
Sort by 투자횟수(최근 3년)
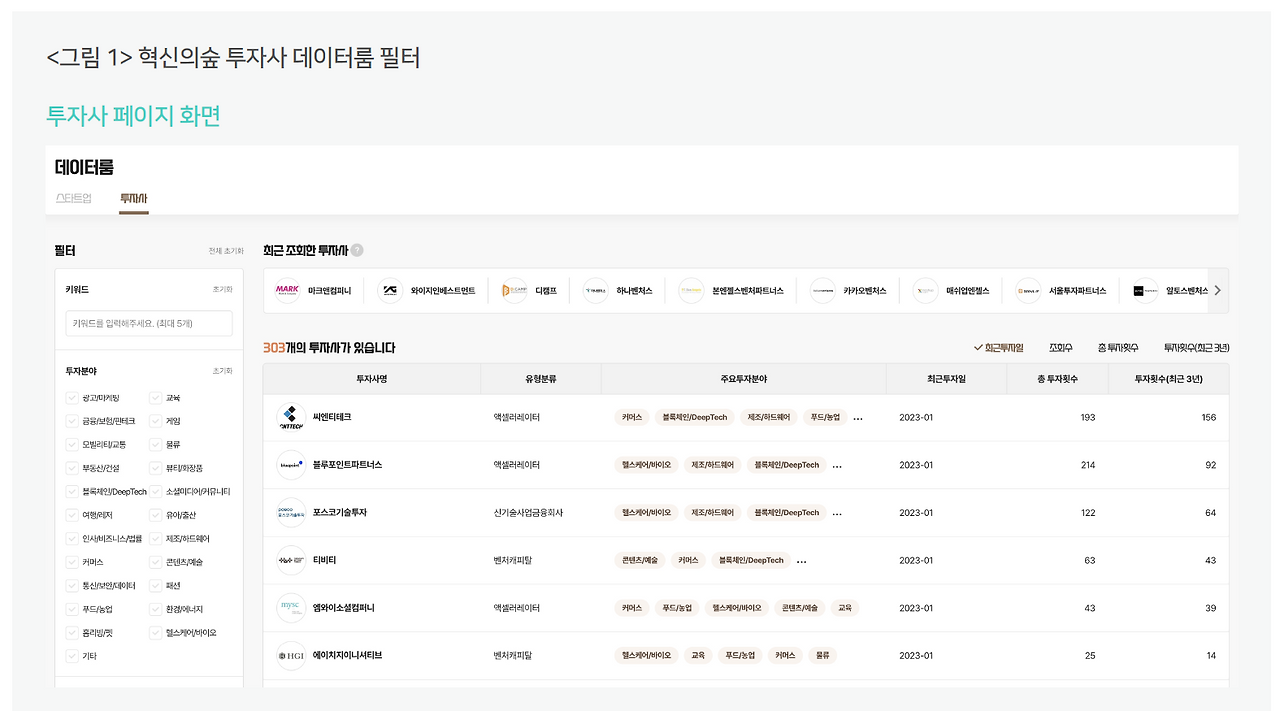tap(1196, 348)
